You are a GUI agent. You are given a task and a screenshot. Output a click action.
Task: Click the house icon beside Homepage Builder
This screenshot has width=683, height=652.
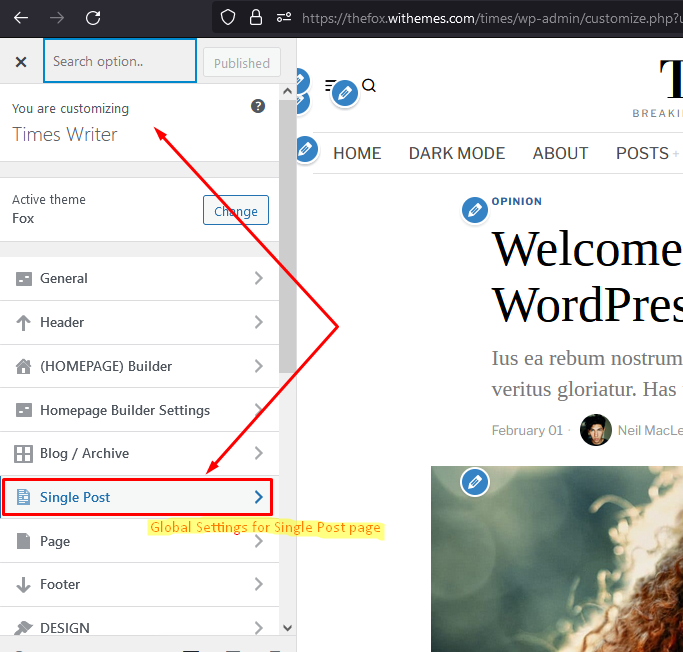point(24,366)
